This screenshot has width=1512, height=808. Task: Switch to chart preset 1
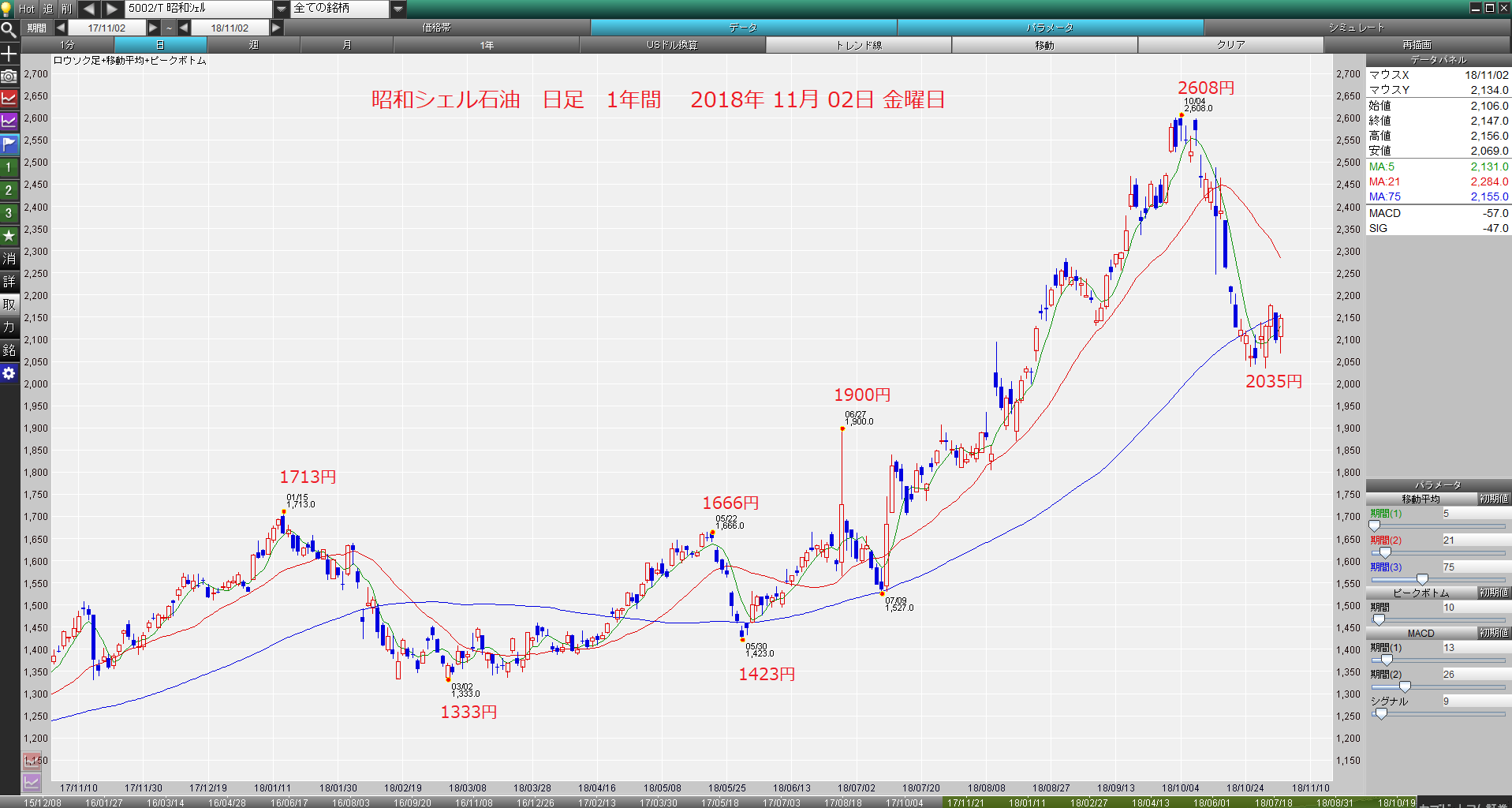click(9, 167)
